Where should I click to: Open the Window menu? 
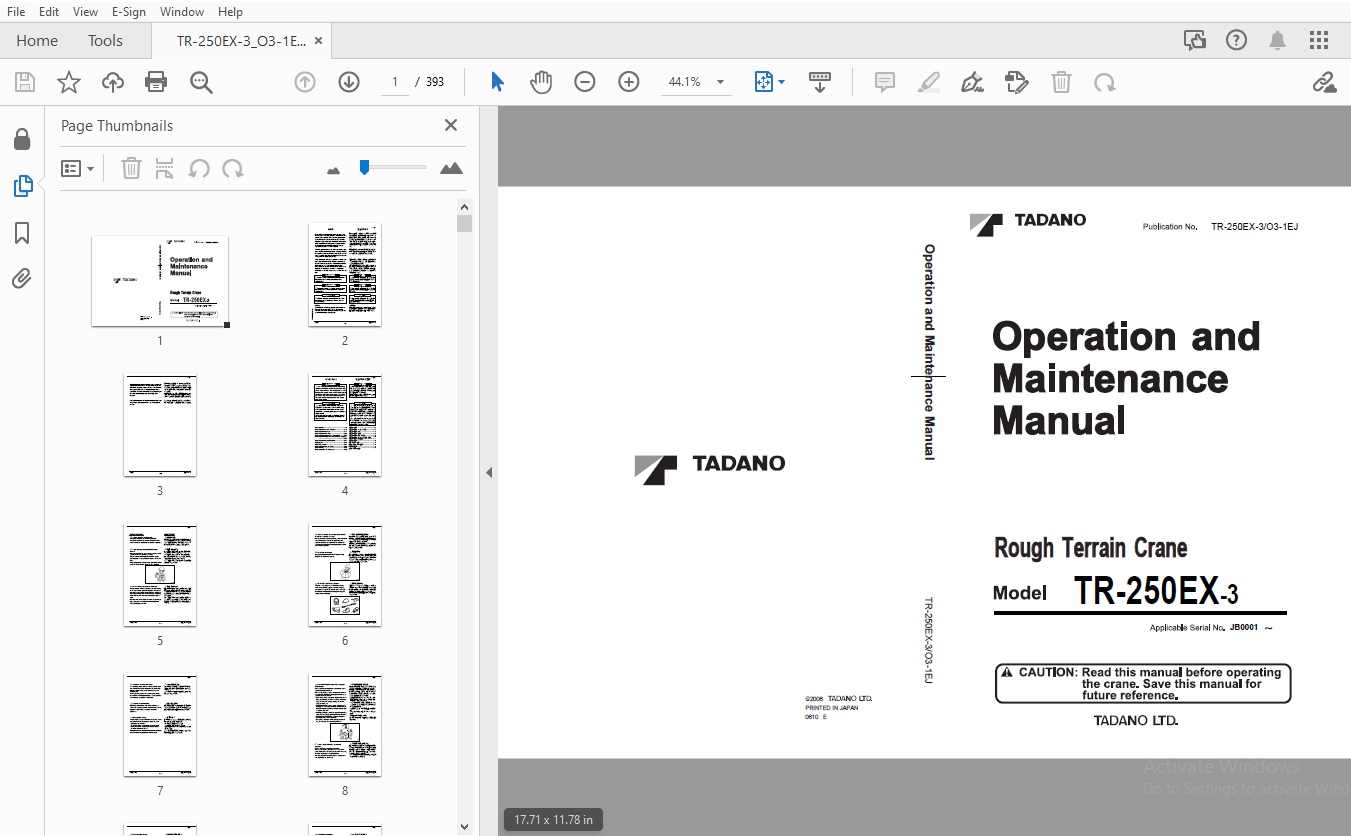click(182, 11)
